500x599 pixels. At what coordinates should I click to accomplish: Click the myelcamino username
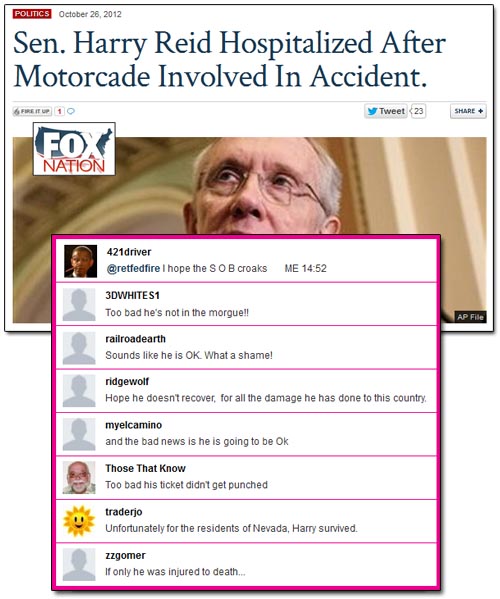pyautogui.click(x=133, y=425)
